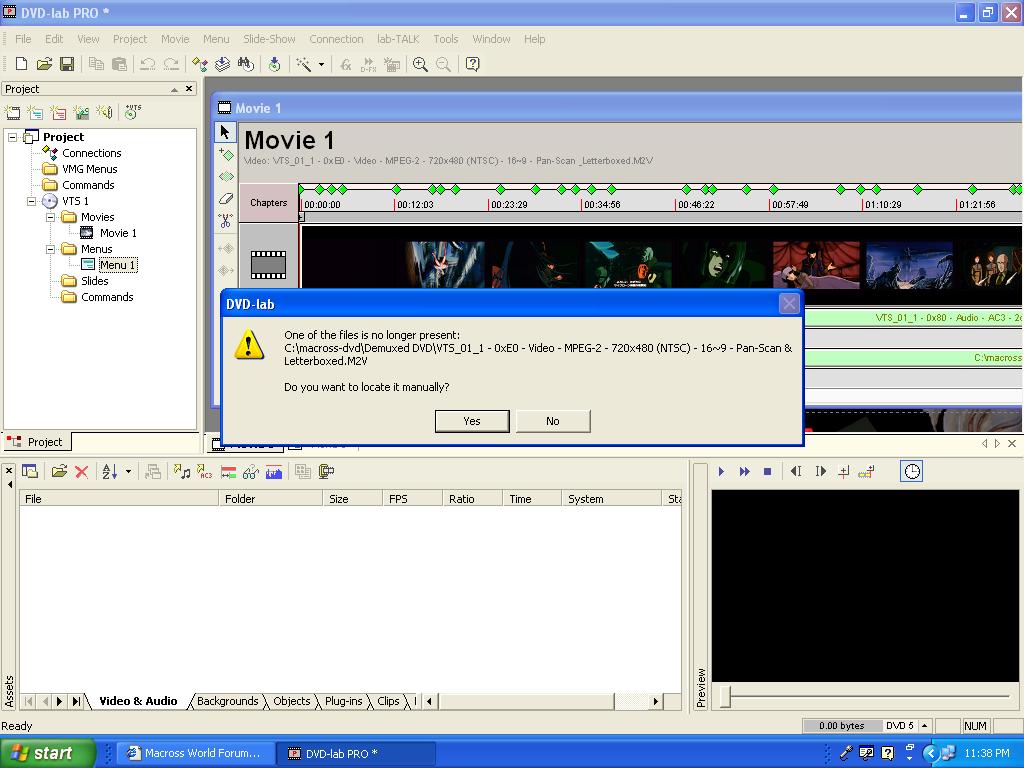Open a project with the folder icon
Image resolution: width=1024 pixels, height=768 pixels.
44,64
